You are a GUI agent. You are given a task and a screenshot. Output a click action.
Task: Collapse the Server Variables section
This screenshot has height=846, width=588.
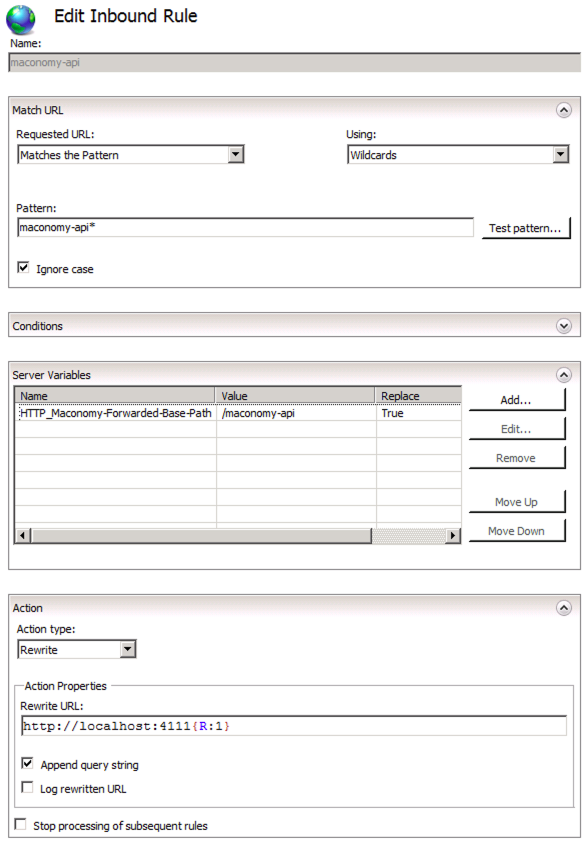click(564, 375)
